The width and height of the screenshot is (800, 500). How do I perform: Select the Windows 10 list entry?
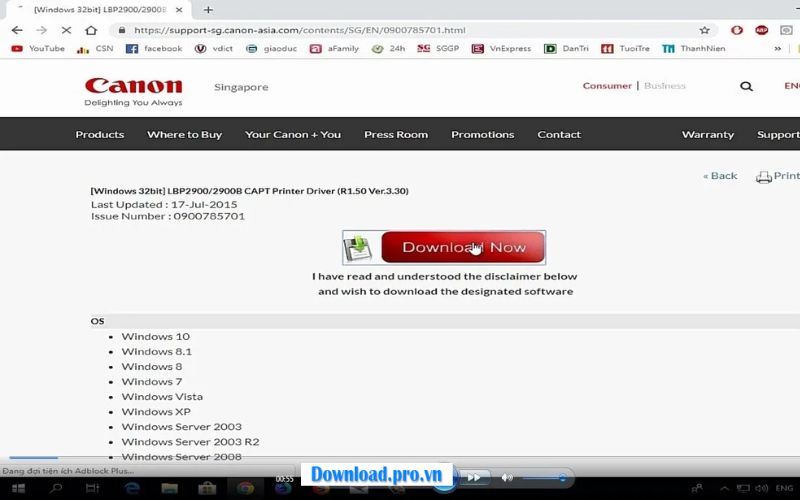(x=156, y=337)
